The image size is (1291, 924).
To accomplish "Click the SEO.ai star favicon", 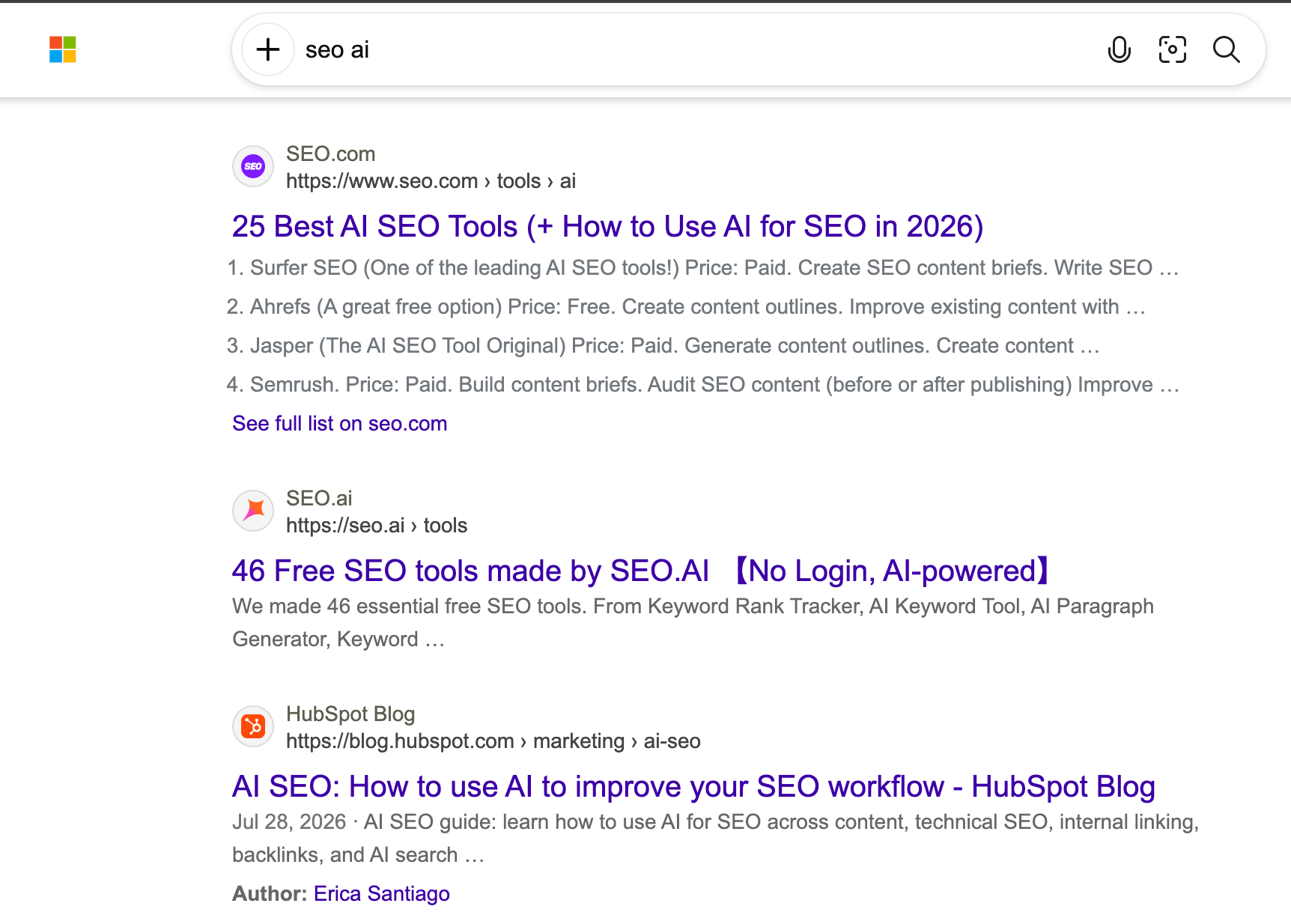I will pyautogui.click(x=253, y=511).
